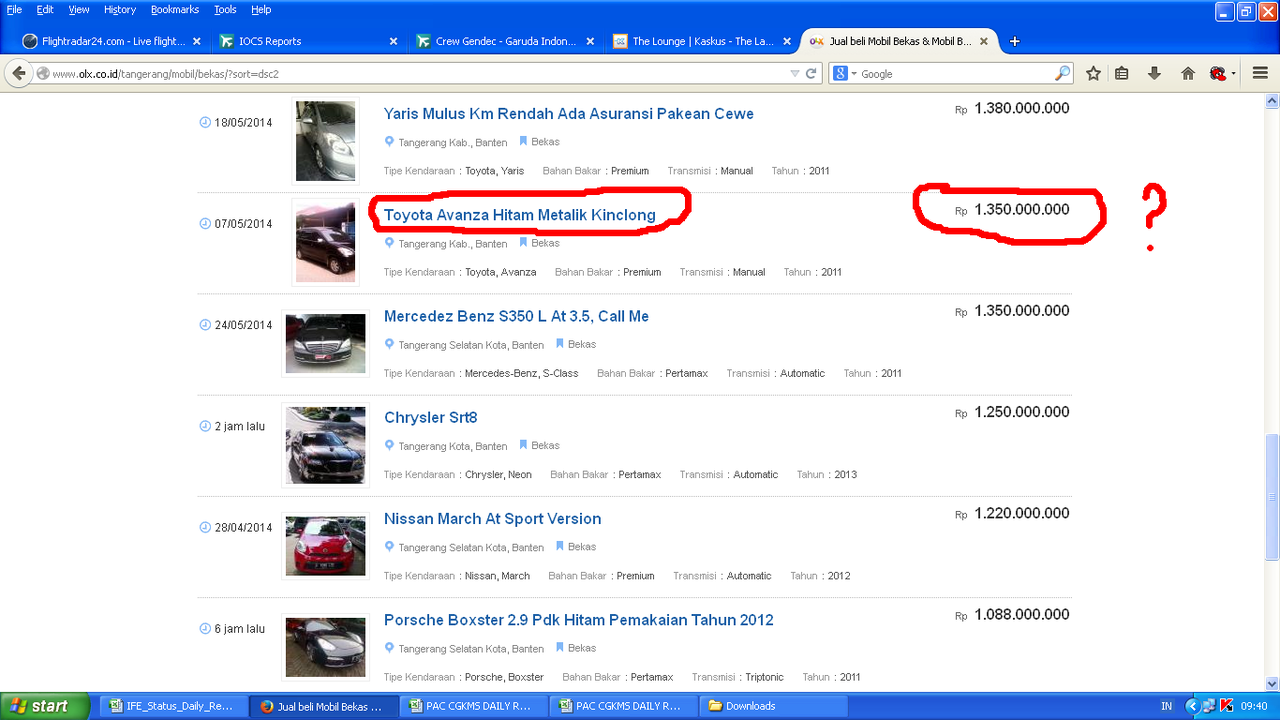Open Yaris Mulus Km Rendah listing link
1280x720 pixels.
pyautogui.click(x=569, y=114)
